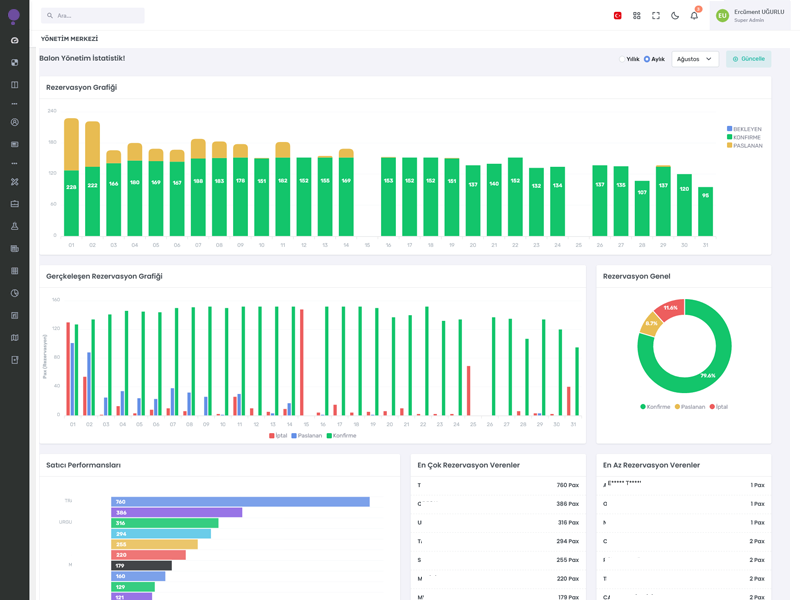Click the Turkish flag language icon
Image resolution: width=800 pixels, height=600 pixels.
(617, 16)
